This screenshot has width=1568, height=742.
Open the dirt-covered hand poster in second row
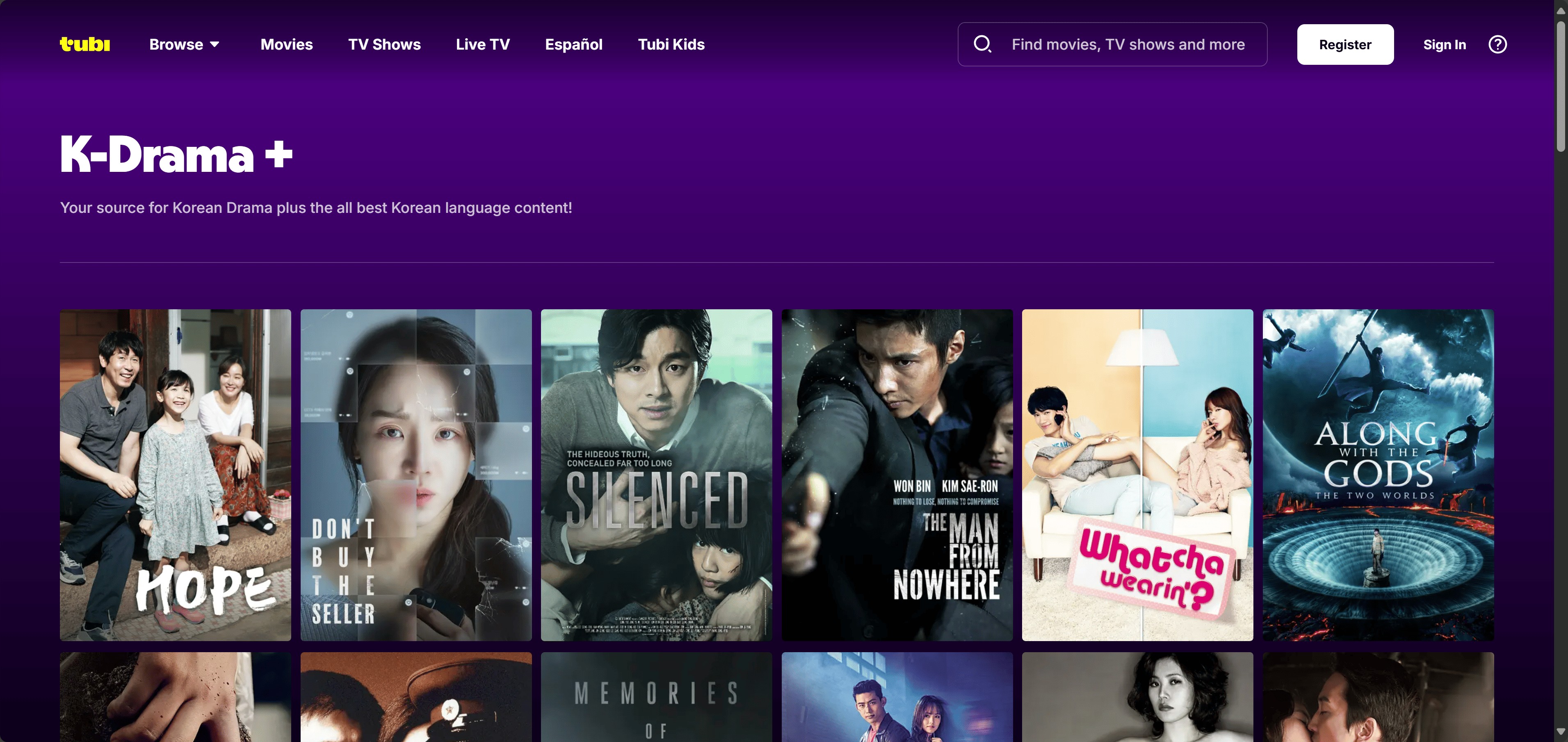click(x=175, y=697)
